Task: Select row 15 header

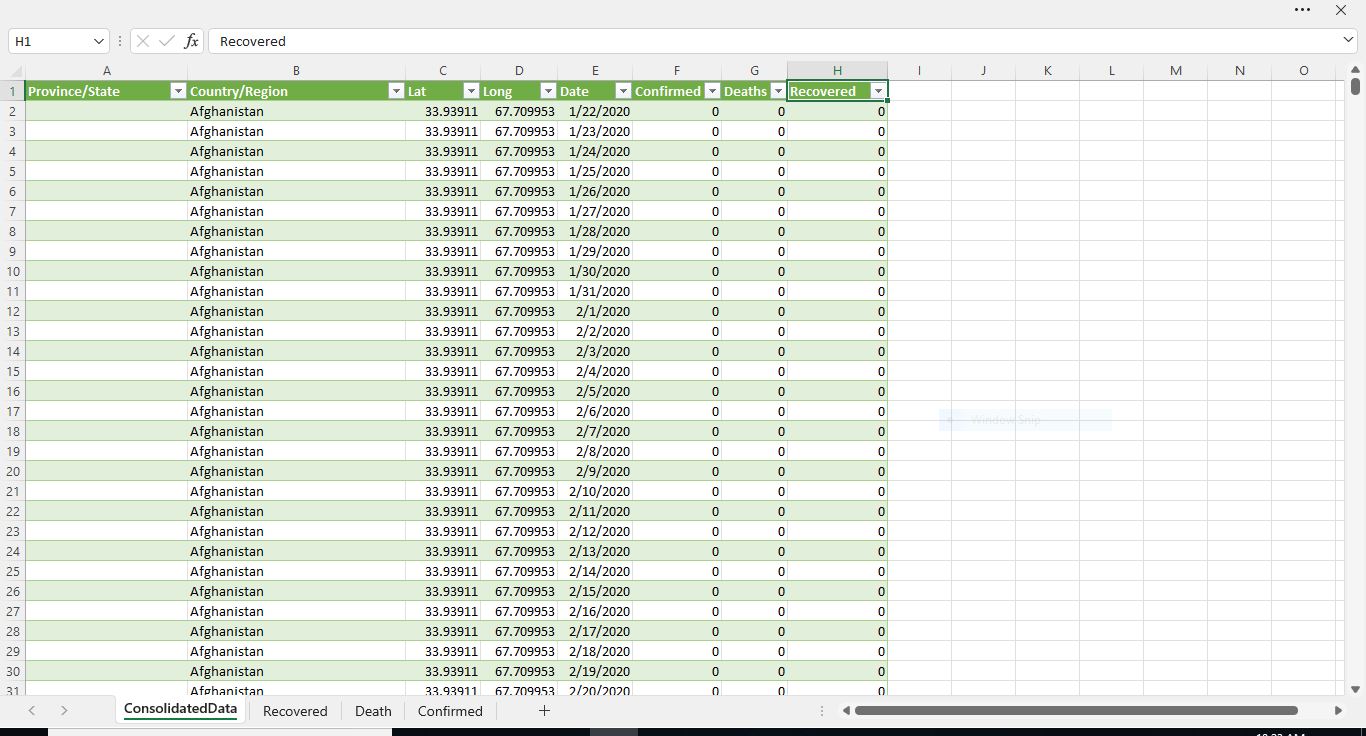Action: pos(13,371)
